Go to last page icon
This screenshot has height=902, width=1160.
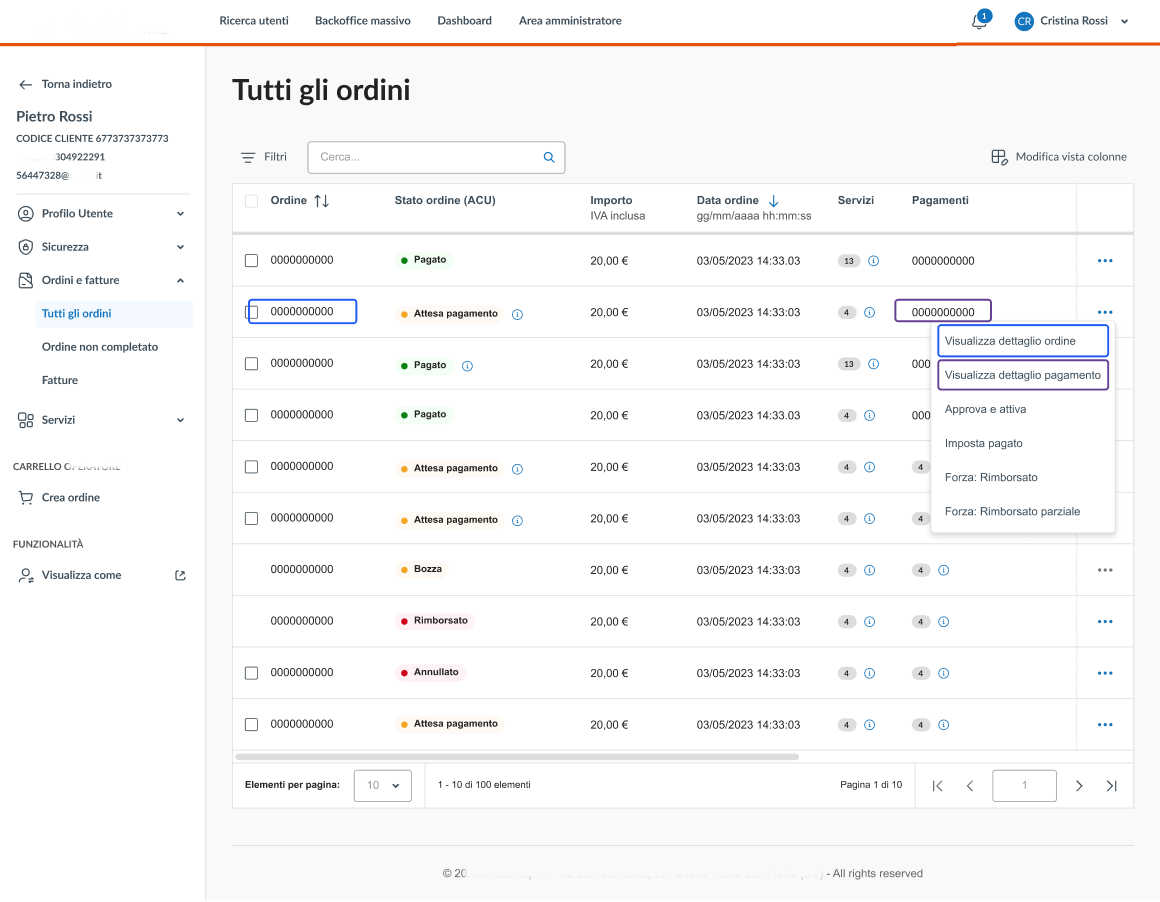[x=1111, y=786]
